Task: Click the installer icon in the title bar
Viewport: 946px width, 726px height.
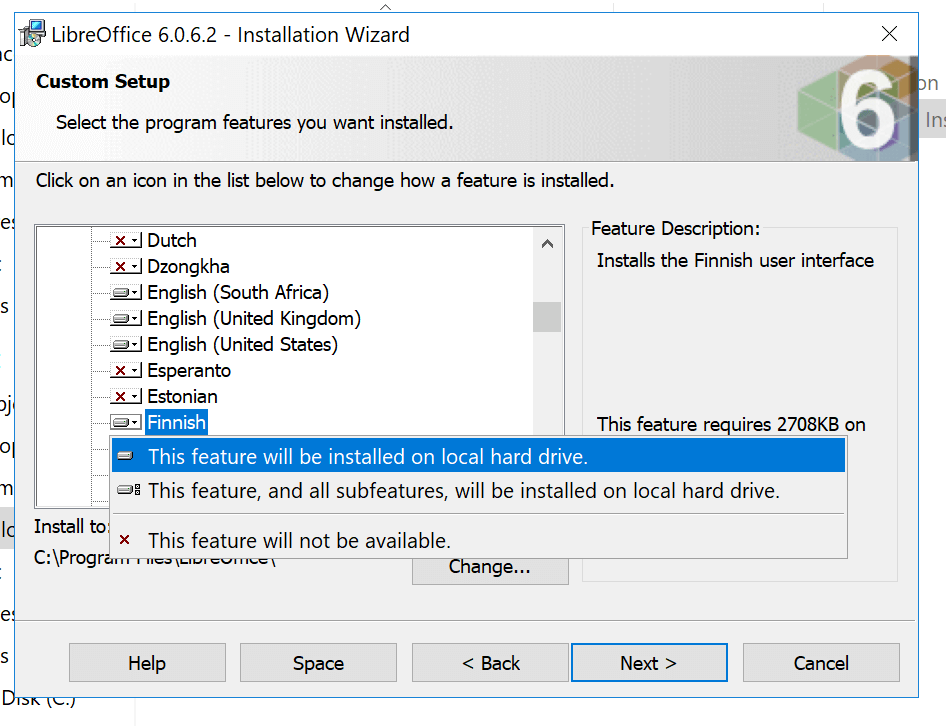Action: tap(31, 33)
